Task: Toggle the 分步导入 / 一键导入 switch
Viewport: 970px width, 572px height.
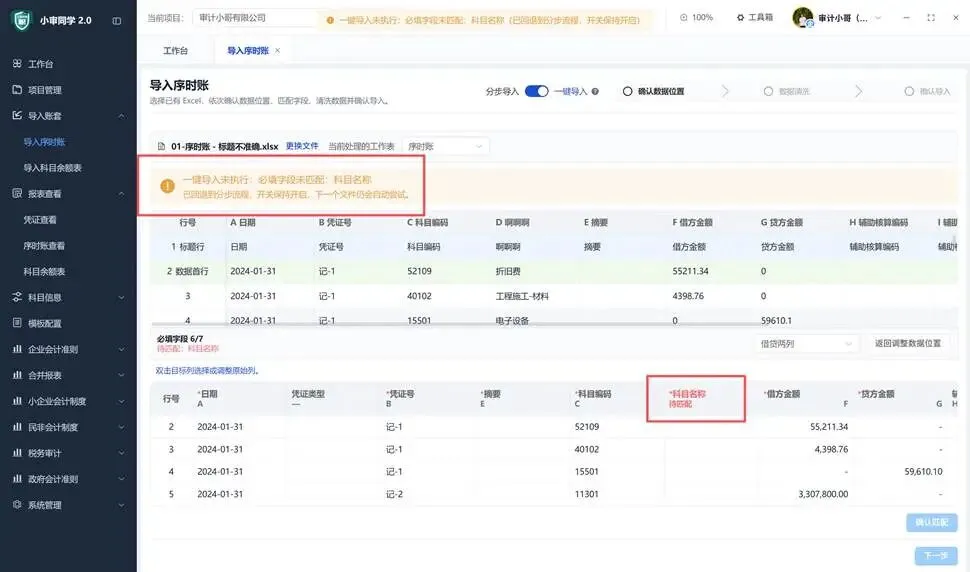Action: coord(536,92)
